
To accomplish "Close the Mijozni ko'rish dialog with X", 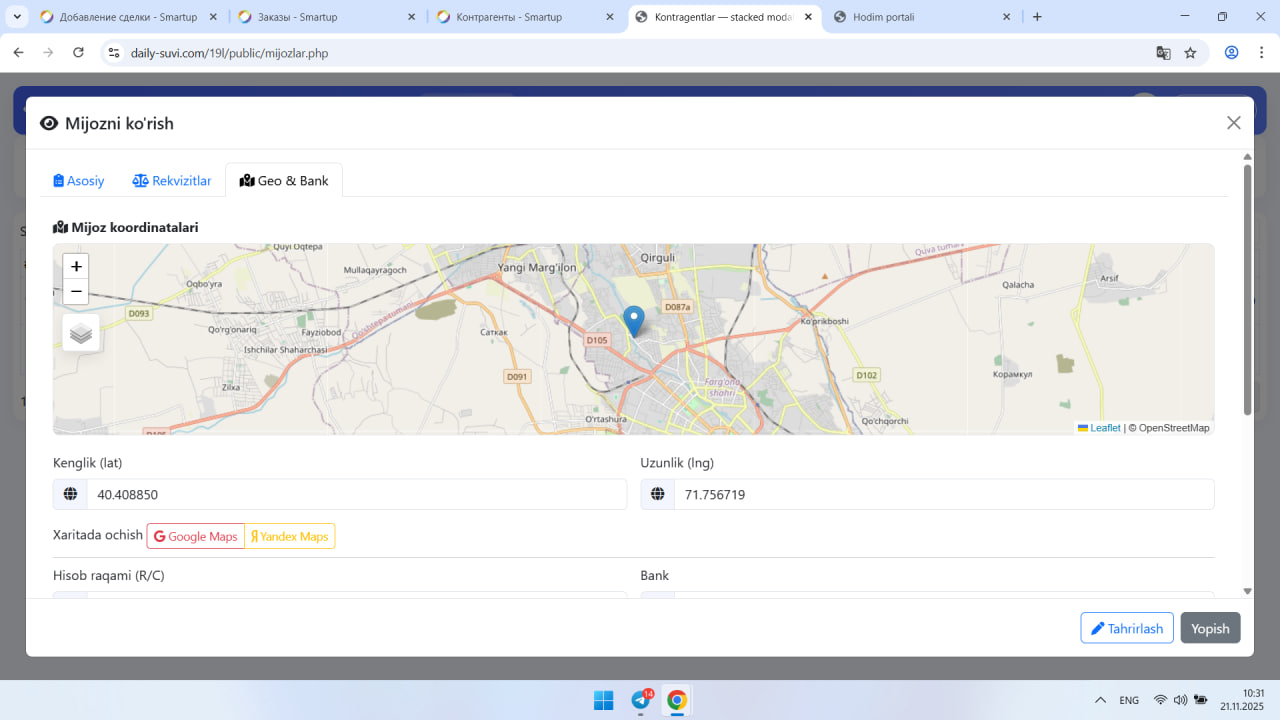I will (x=1233, y=123).
